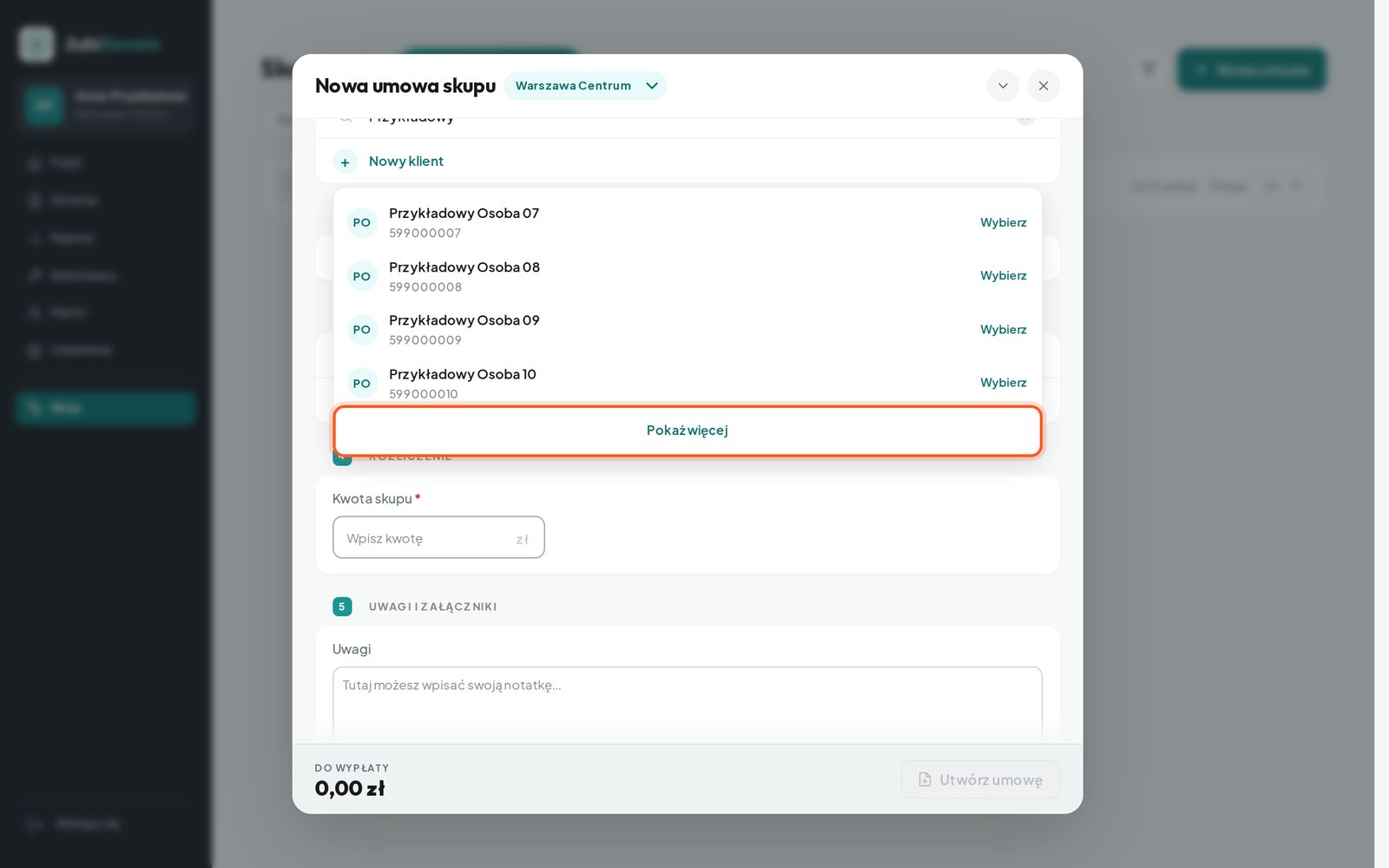Select Wybierz for Przykładowy Osoba 09

pos(1004,329)
